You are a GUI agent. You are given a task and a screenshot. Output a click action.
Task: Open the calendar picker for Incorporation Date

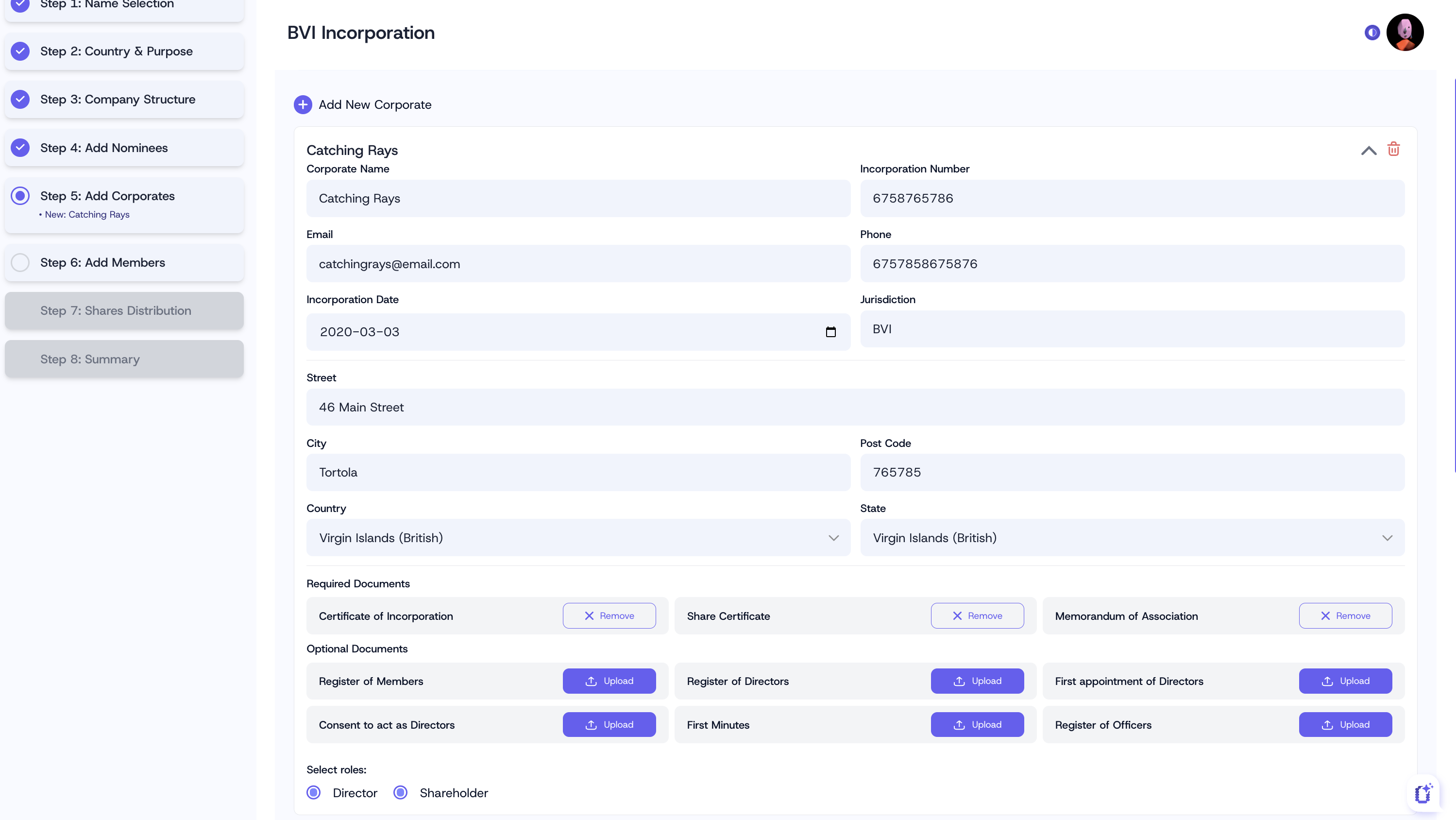pos(830,332)
